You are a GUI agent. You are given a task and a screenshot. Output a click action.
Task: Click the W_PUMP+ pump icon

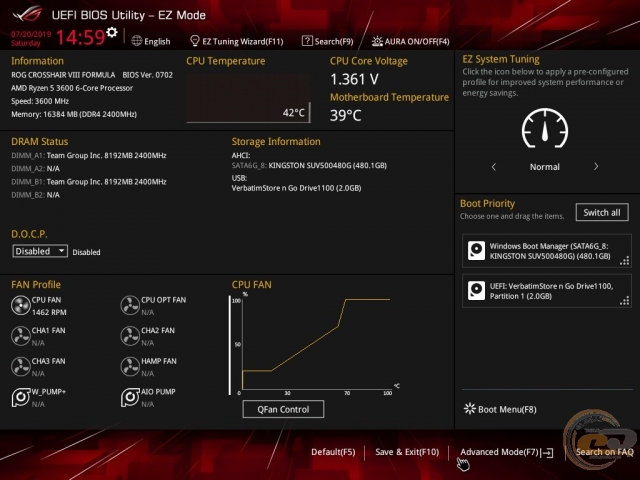21,397
